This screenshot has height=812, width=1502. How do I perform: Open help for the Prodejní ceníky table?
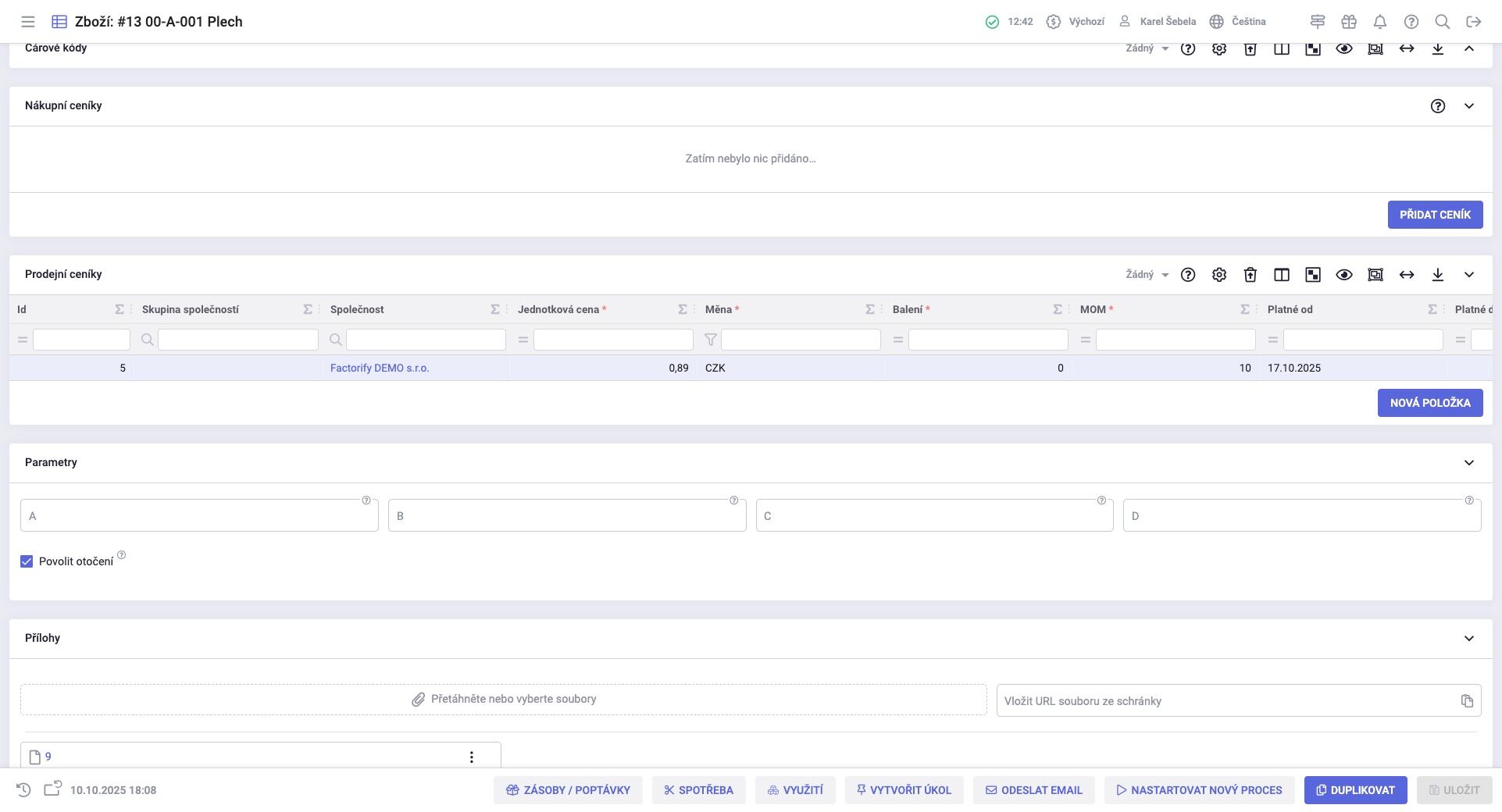[x=1188, y=275]
